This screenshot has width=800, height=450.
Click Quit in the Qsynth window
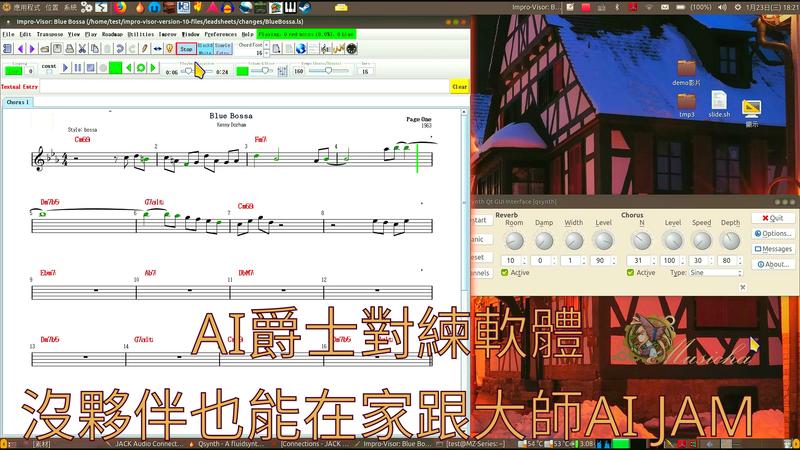tap(772, 218)
